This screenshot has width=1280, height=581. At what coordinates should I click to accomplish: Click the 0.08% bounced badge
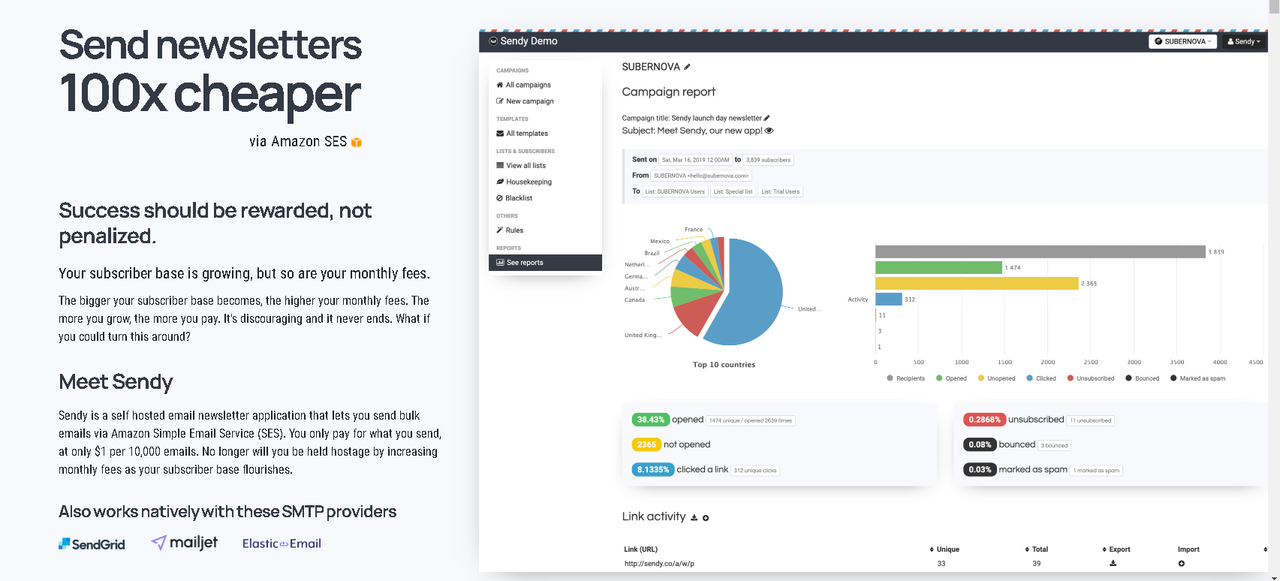pyautogui.click(x=979, y=445)
